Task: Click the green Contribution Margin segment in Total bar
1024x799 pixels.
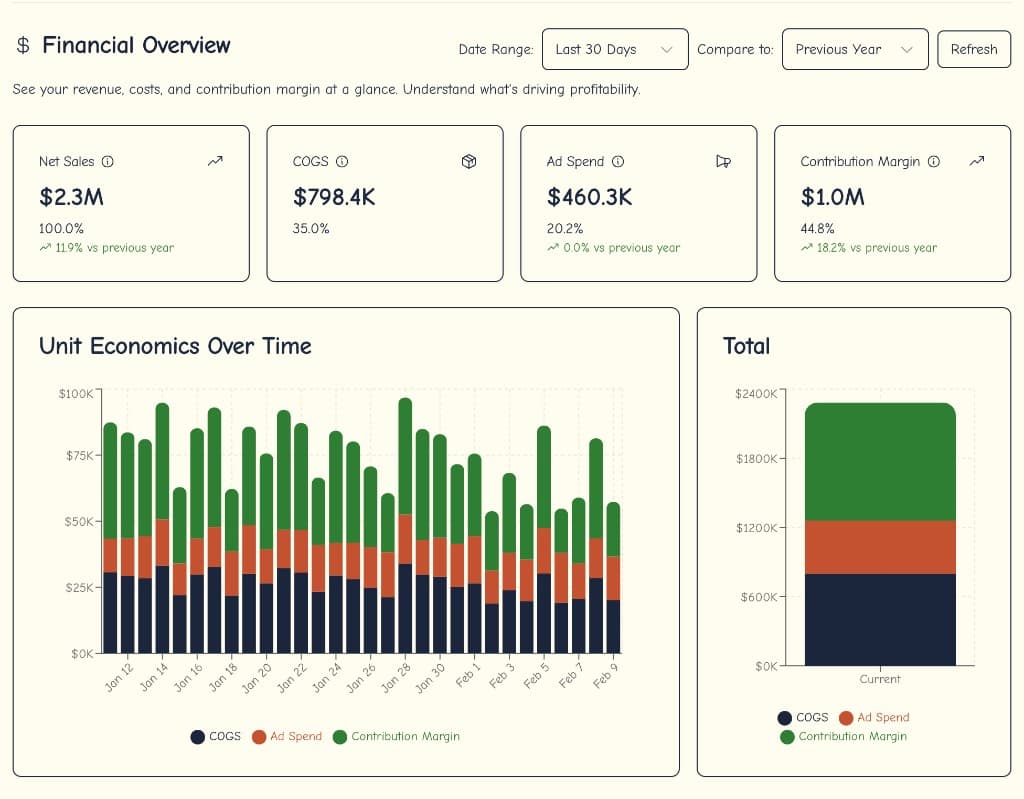Action: [880, 461]
